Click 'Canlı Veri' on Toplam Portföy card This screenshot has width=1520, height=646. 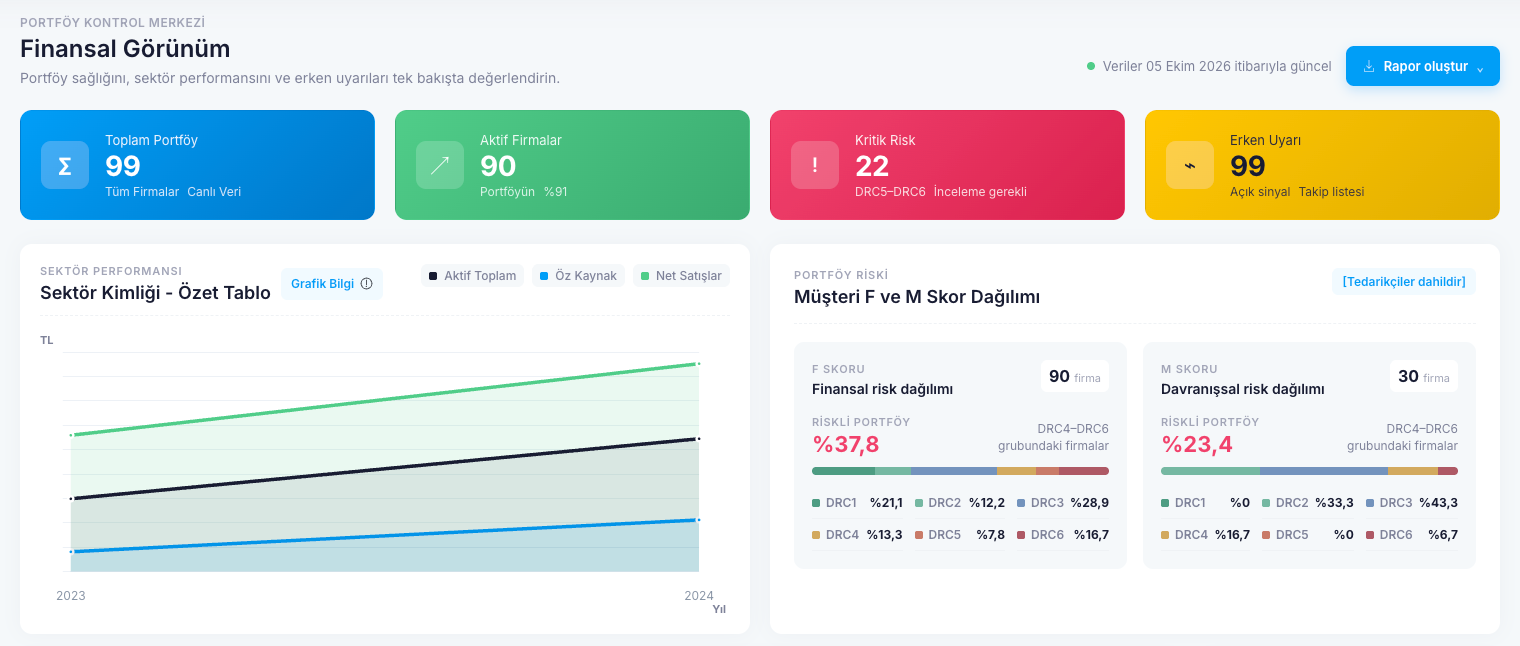tap(214, 192)
